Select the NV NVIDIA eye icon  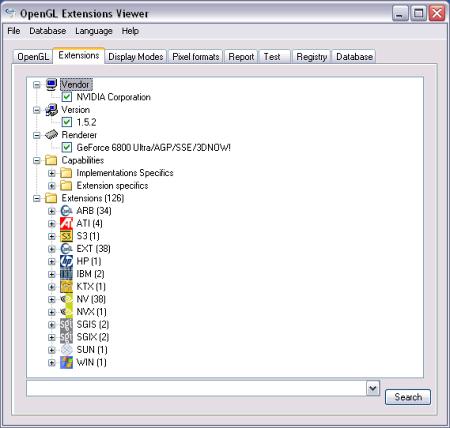tap(66, 299)
